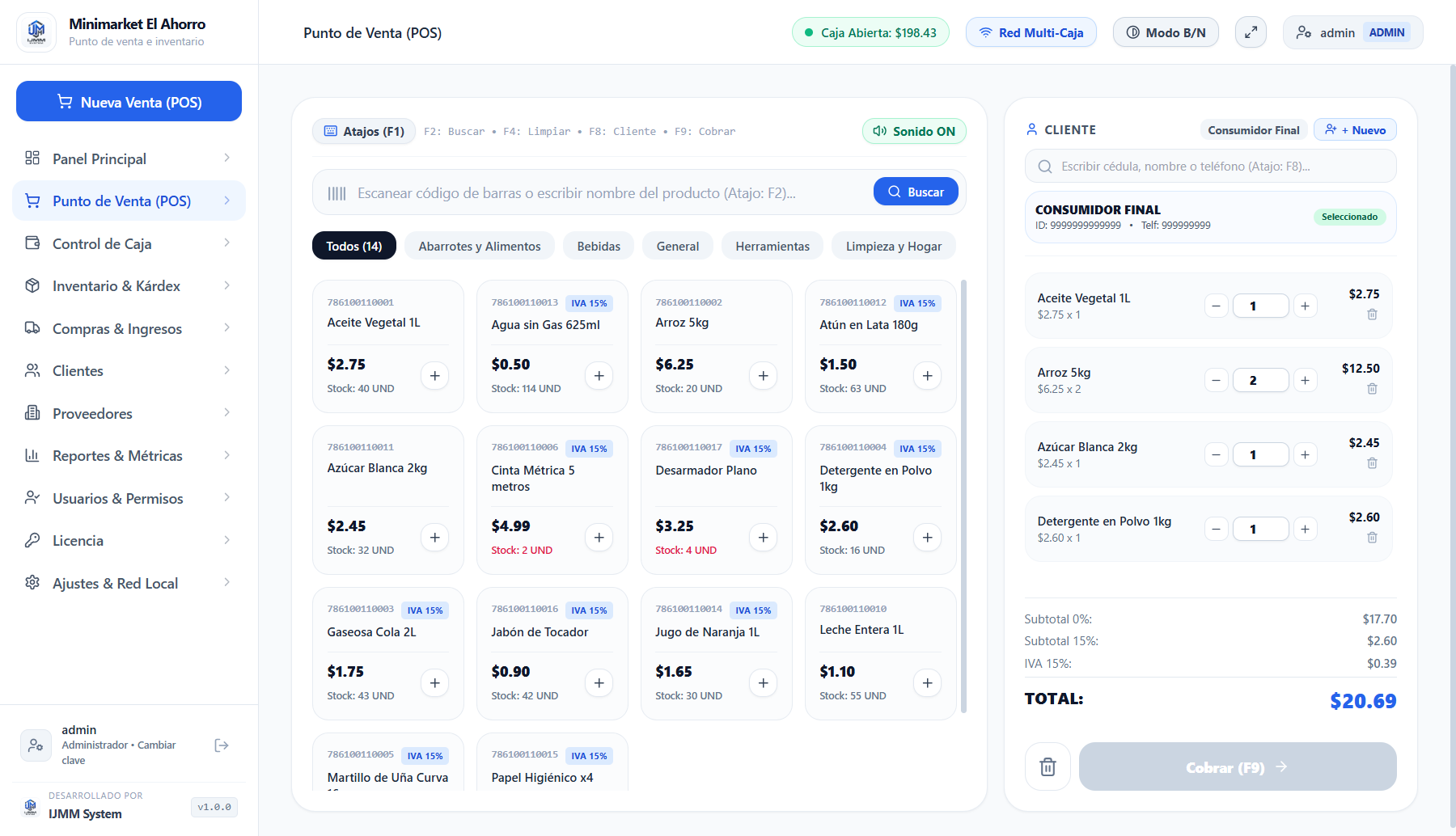The image size is (1456, 836).
Task: Add Desarmador Plano to cart
Action: pos(763,538)
